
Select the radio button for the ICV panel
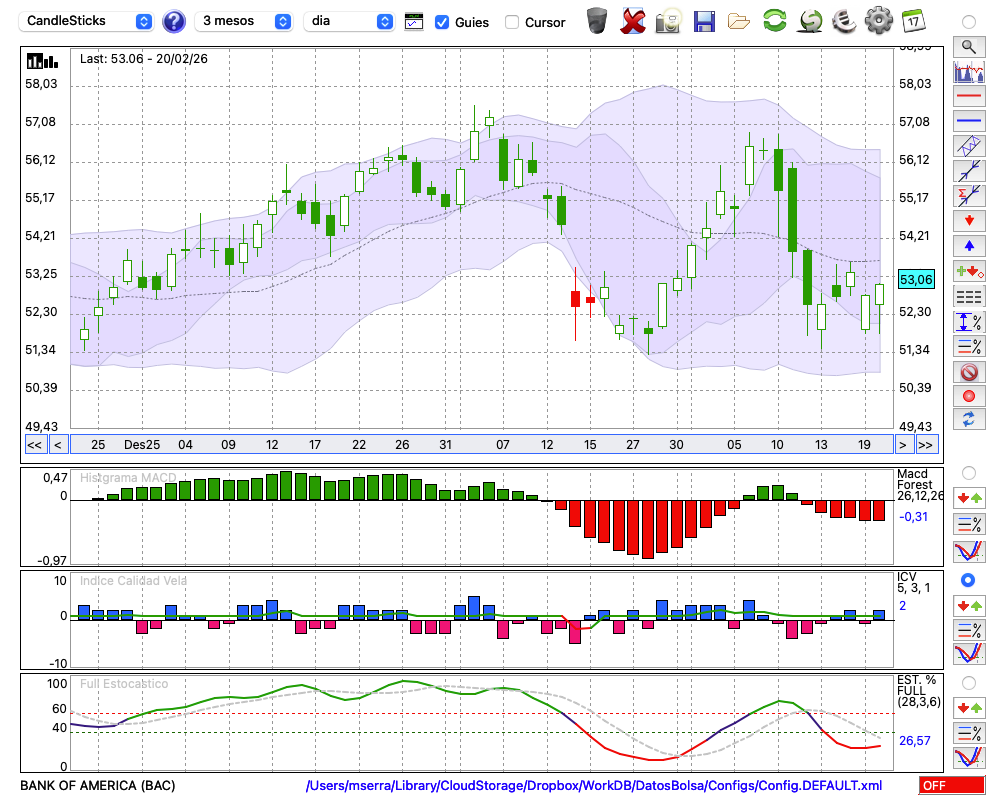[968, 580]
